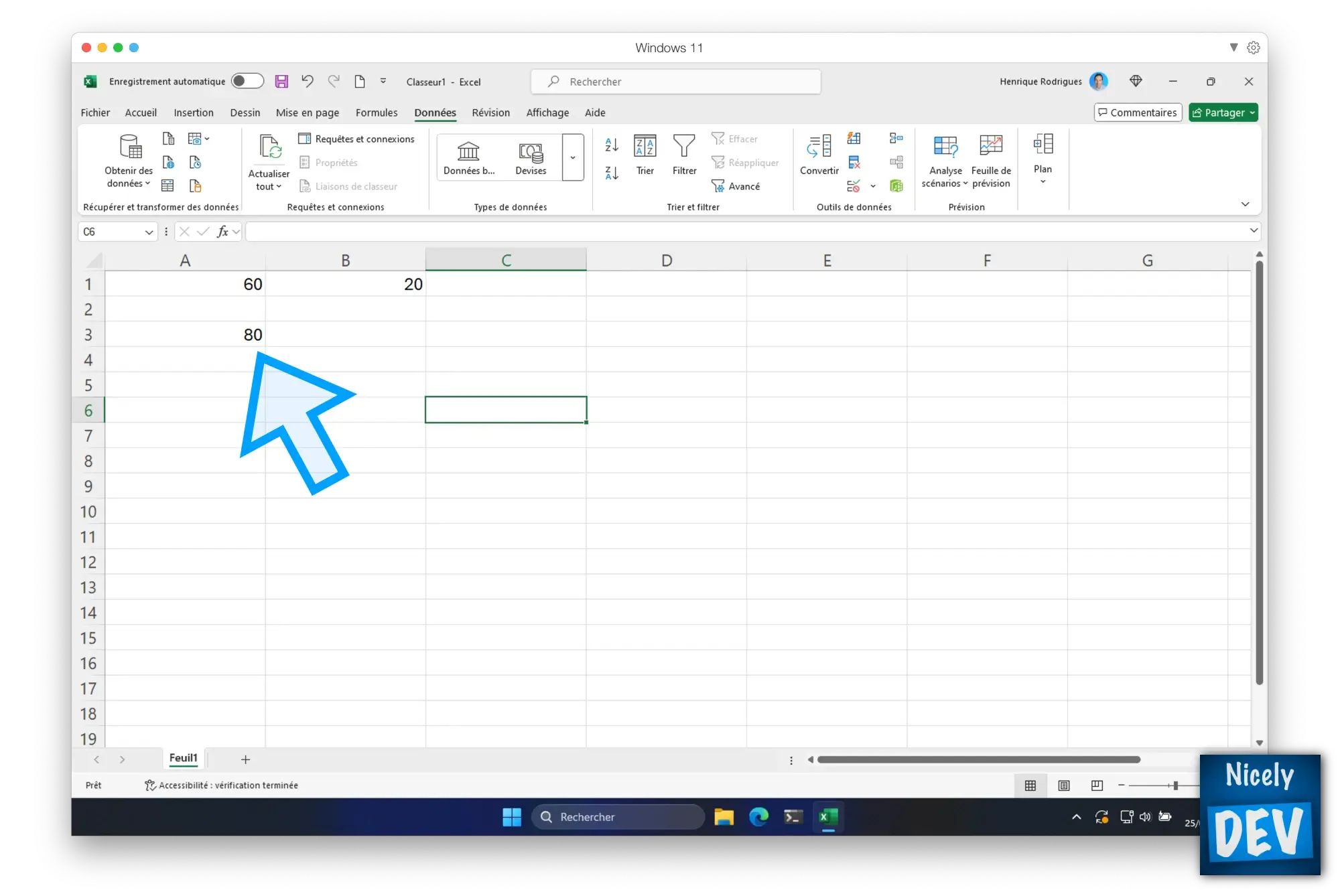Select the Devises data type
The image size is (1340, 896).
531,158
